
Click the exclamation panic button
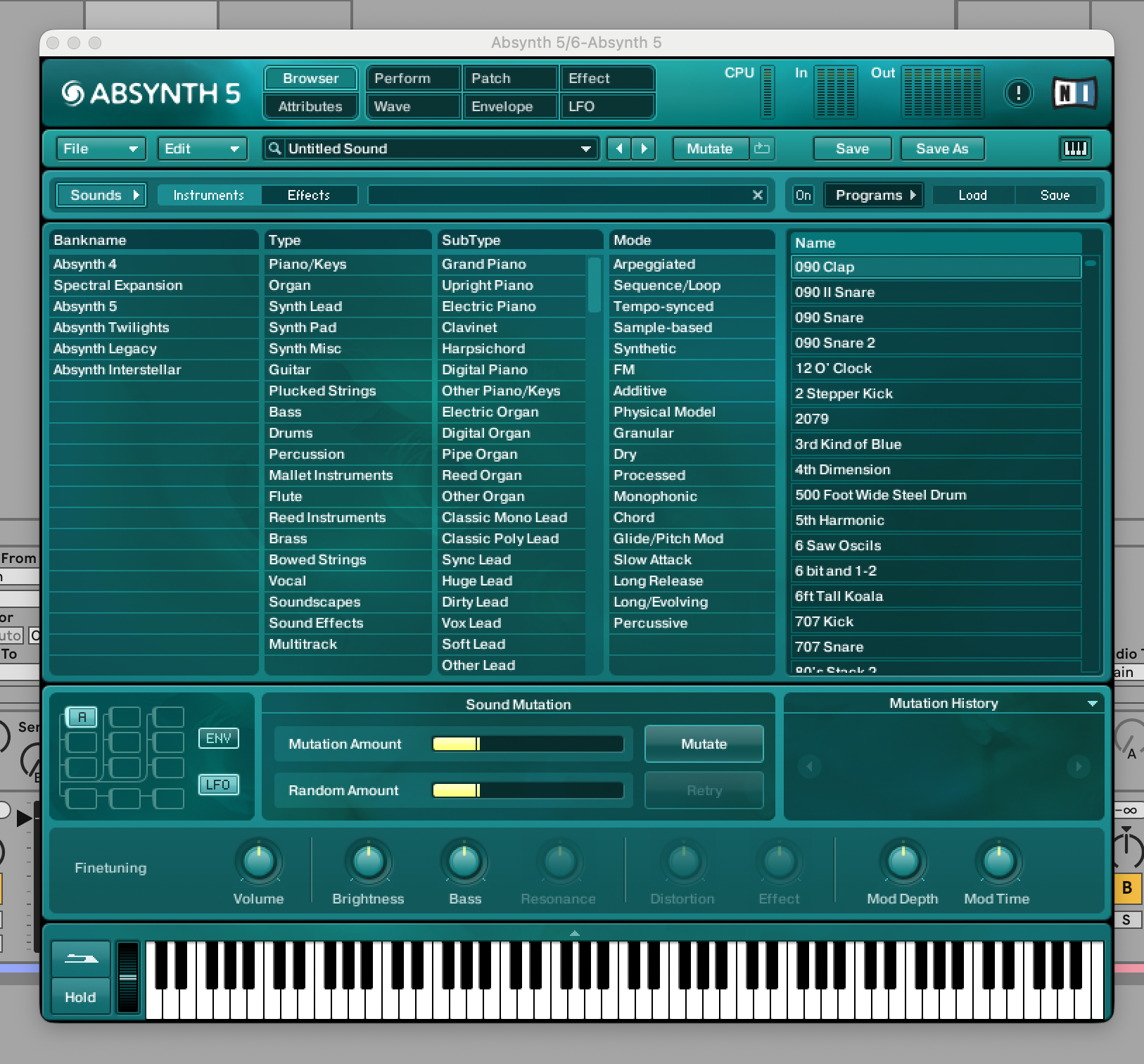pyautogui.click(x=1018, y=93)
